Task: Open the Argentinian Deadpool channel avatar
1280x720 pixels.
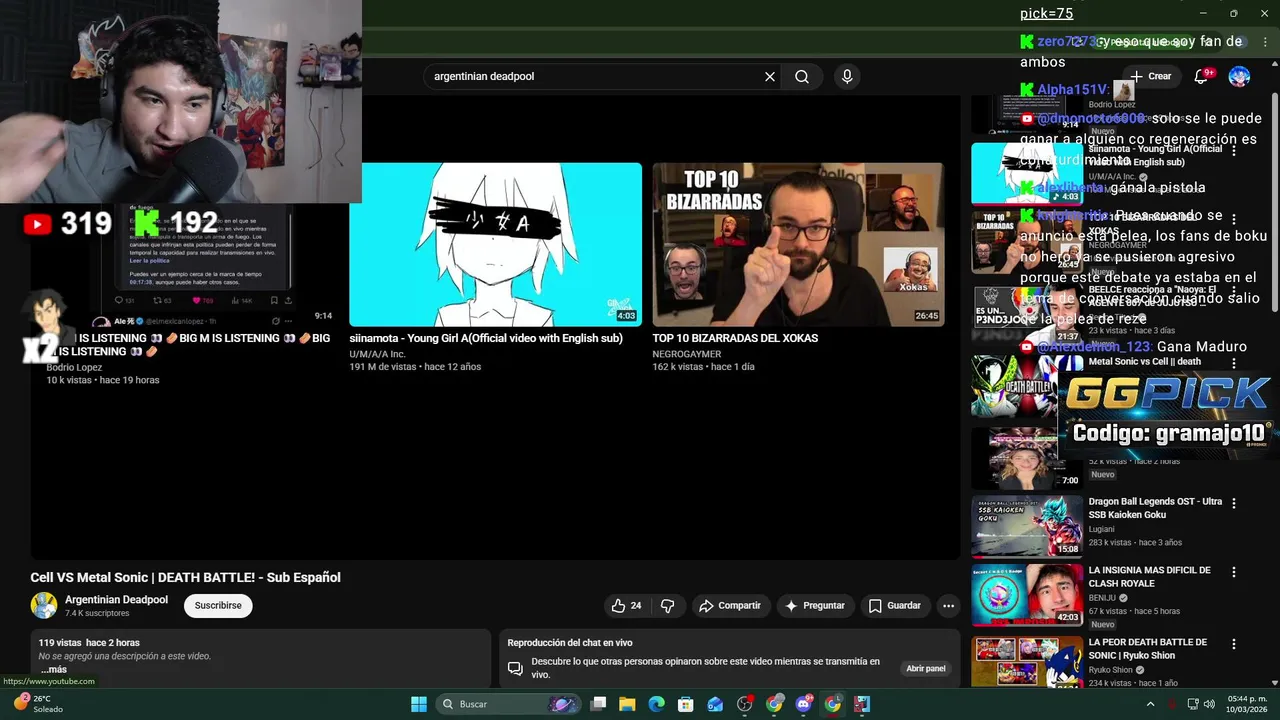Action: (x=44, y=605)
